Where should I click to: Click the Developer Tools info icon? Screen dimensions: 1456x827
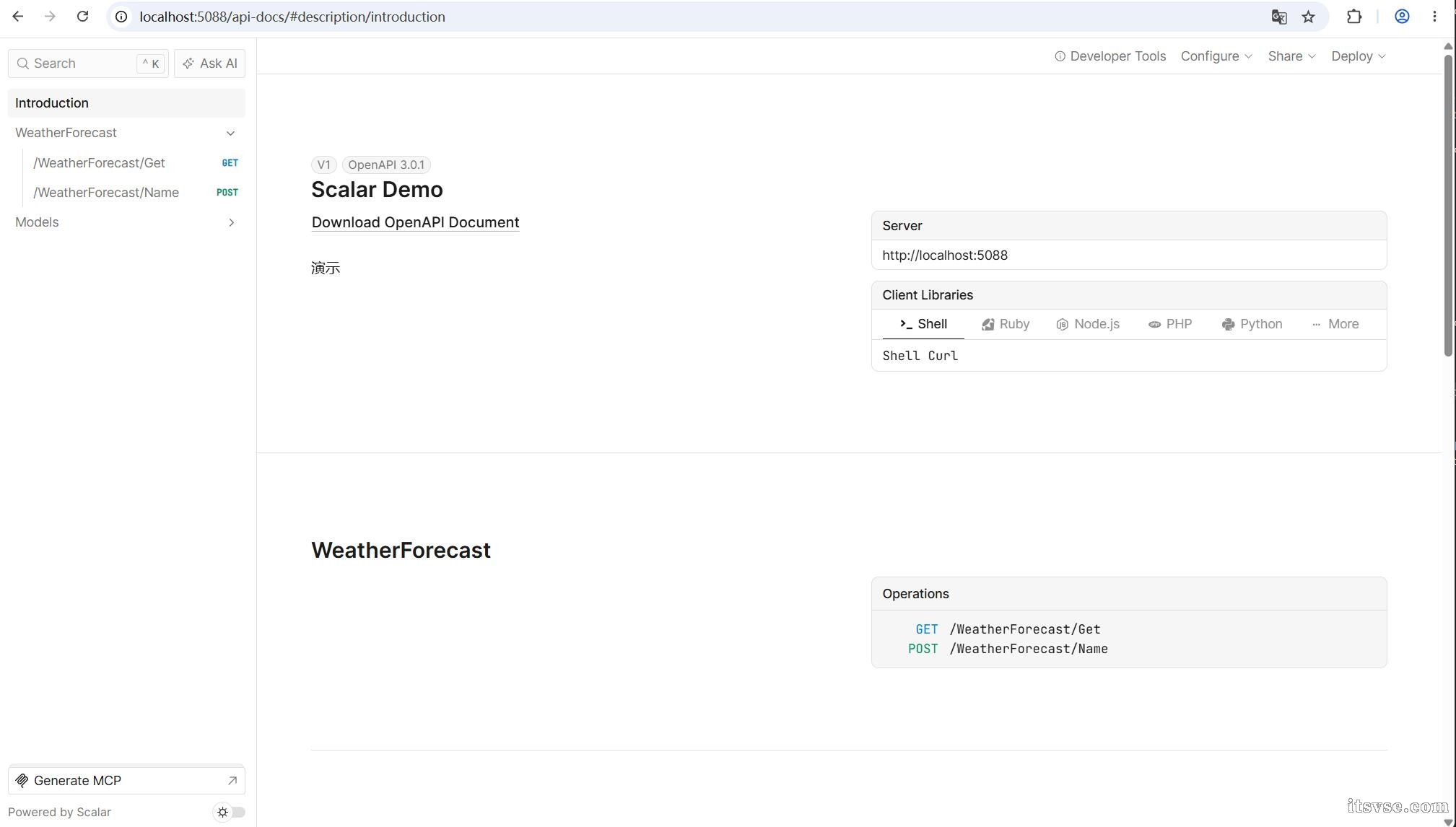[x=1060, y=56]
